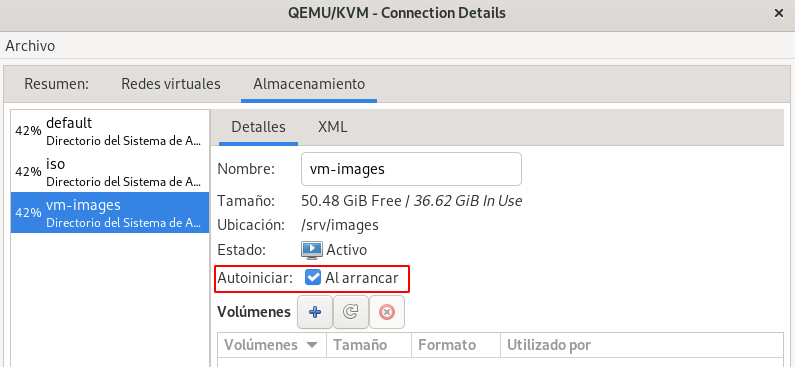Click the Nombre field containing vm-images

(411, 169)
